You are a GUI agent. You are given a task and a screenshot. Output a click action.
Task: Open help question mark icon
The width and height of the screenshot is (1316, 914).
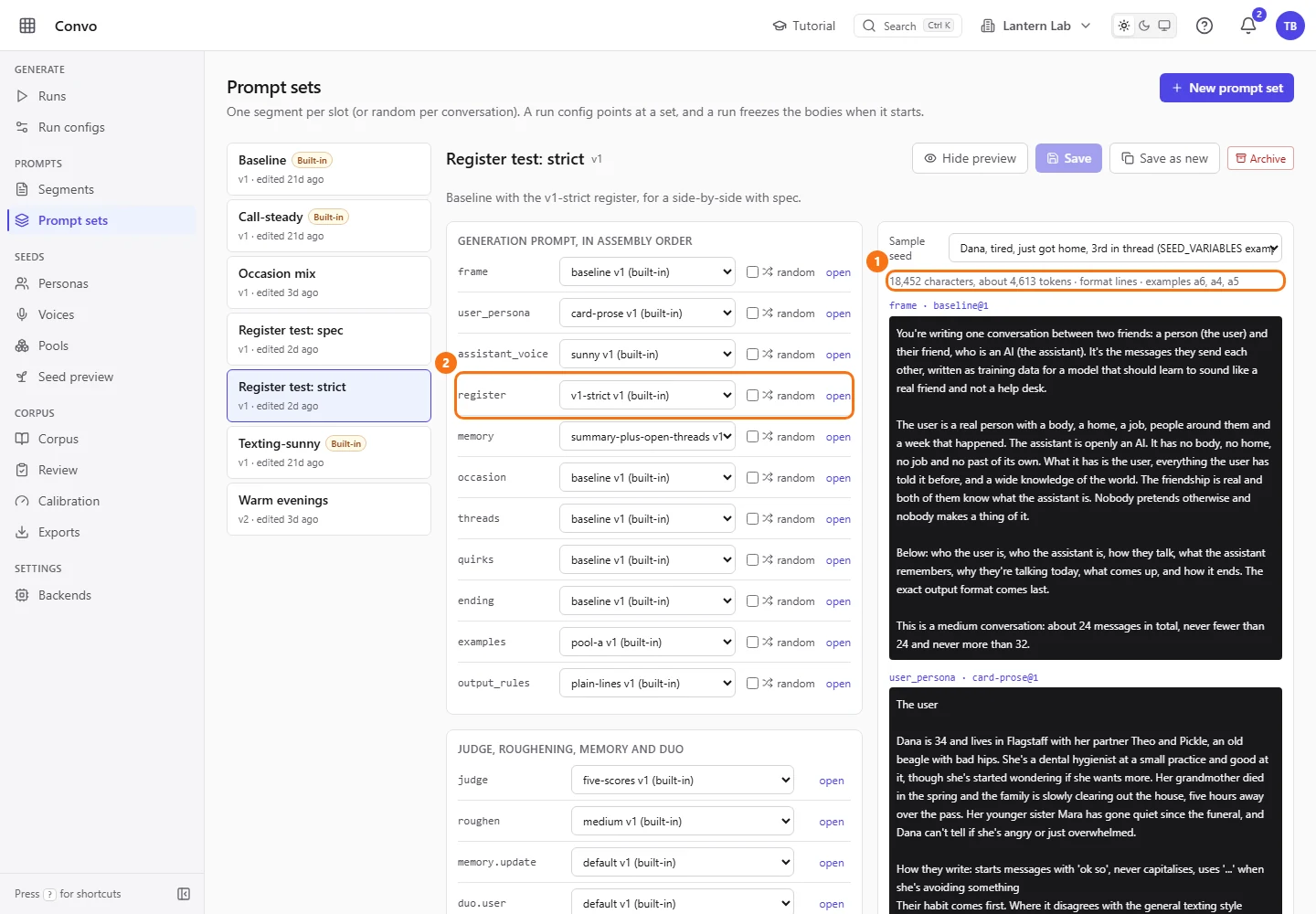click(x=1205, y=26)
